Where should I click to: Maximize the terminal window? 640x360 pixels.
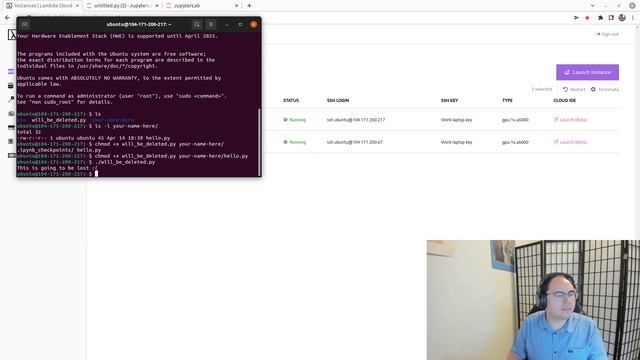(x=240, y=24)
